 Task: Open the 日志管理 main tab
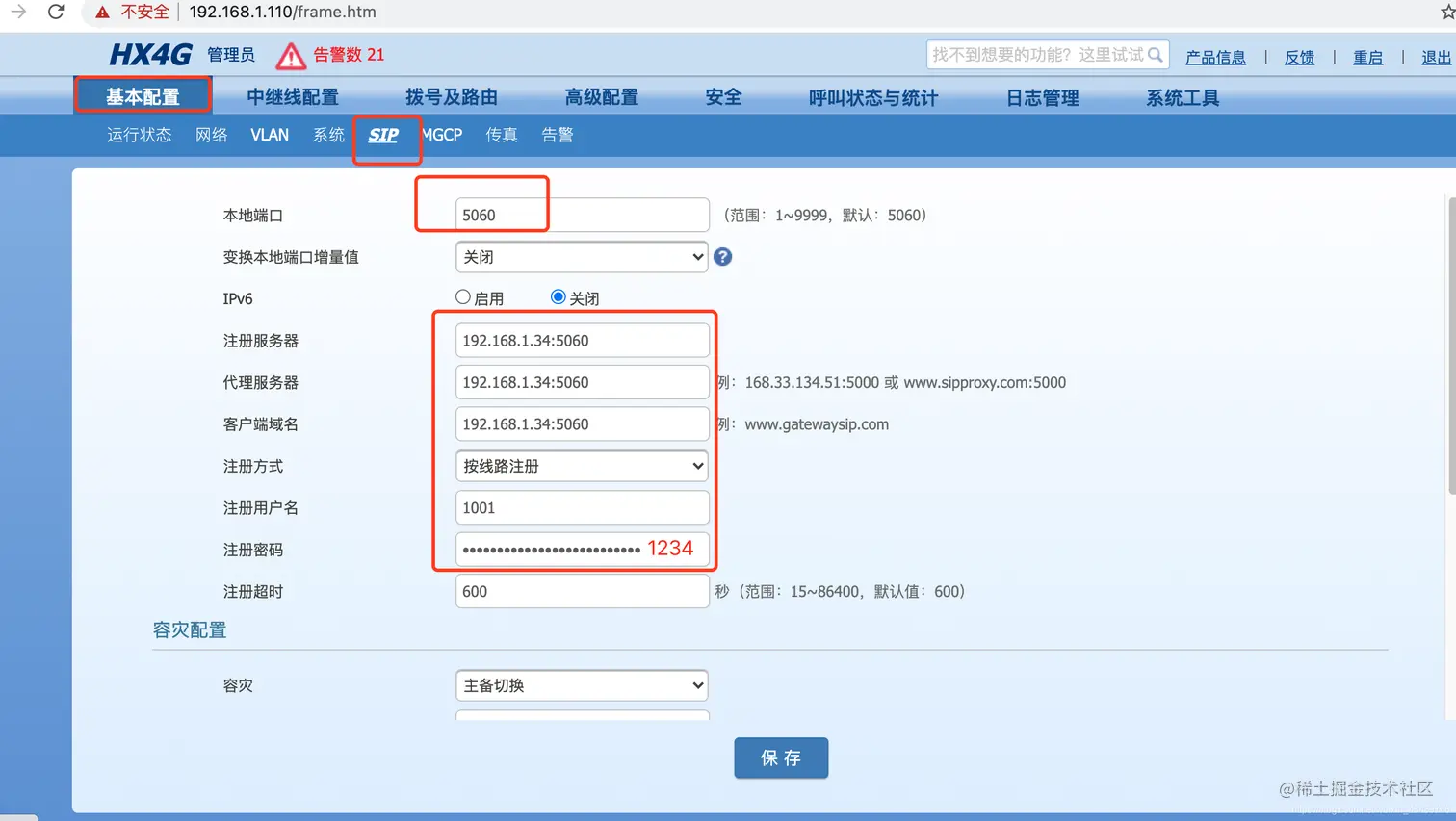click(1043, 97)
